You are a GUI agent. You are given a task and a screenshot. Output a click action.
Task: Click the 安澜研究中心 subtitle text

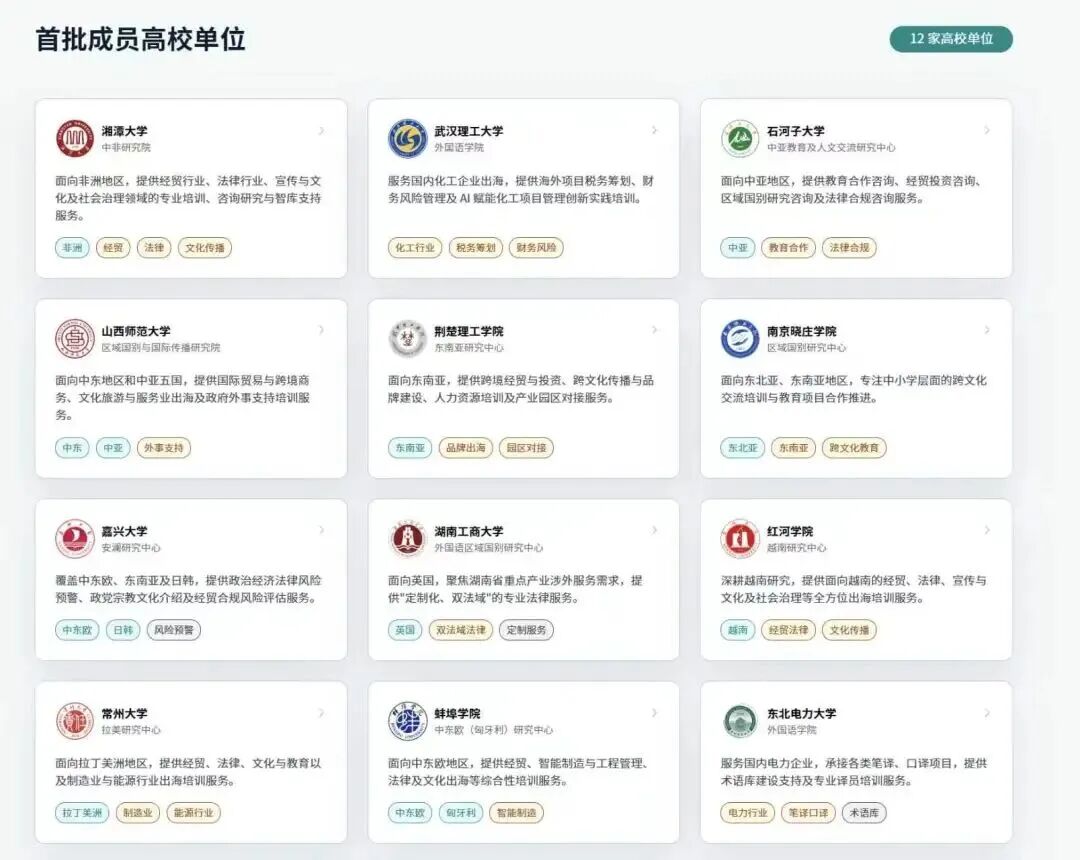[x=131, y=548]
